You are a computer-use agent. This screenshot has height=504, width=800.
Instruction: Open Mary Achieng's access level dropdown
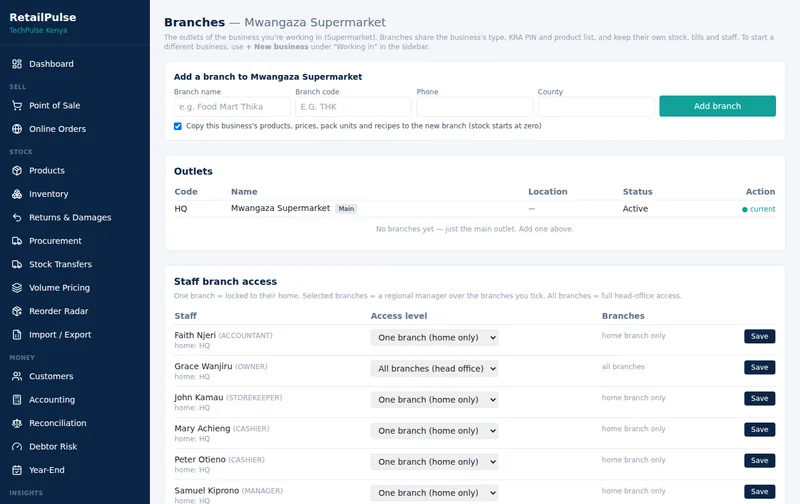click(x=434, y=431)
